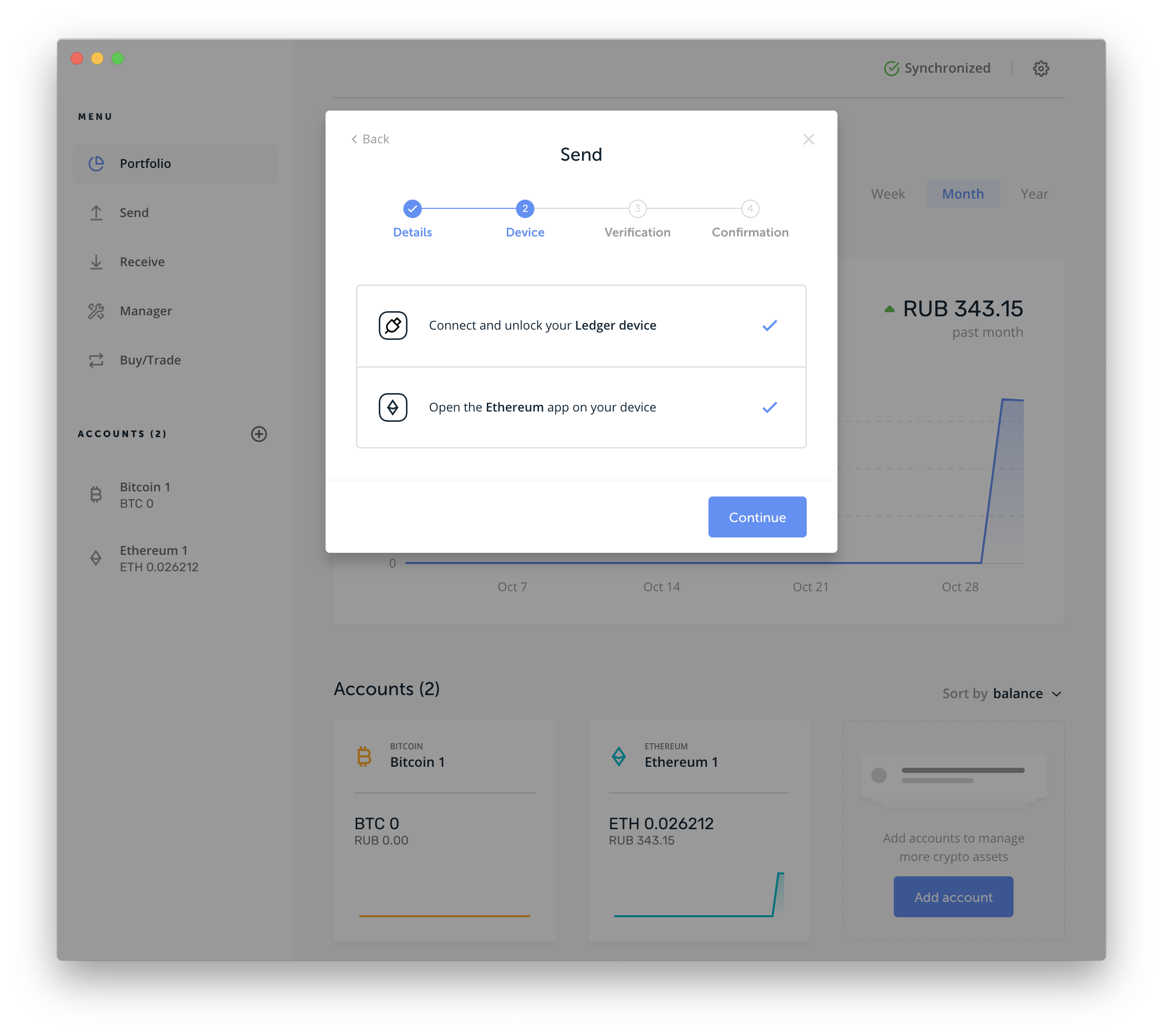The height and width of the screenshot is (1036, 1163).
Task: Click the Receive icon in sidebar
Action: [x=97, y=261]
